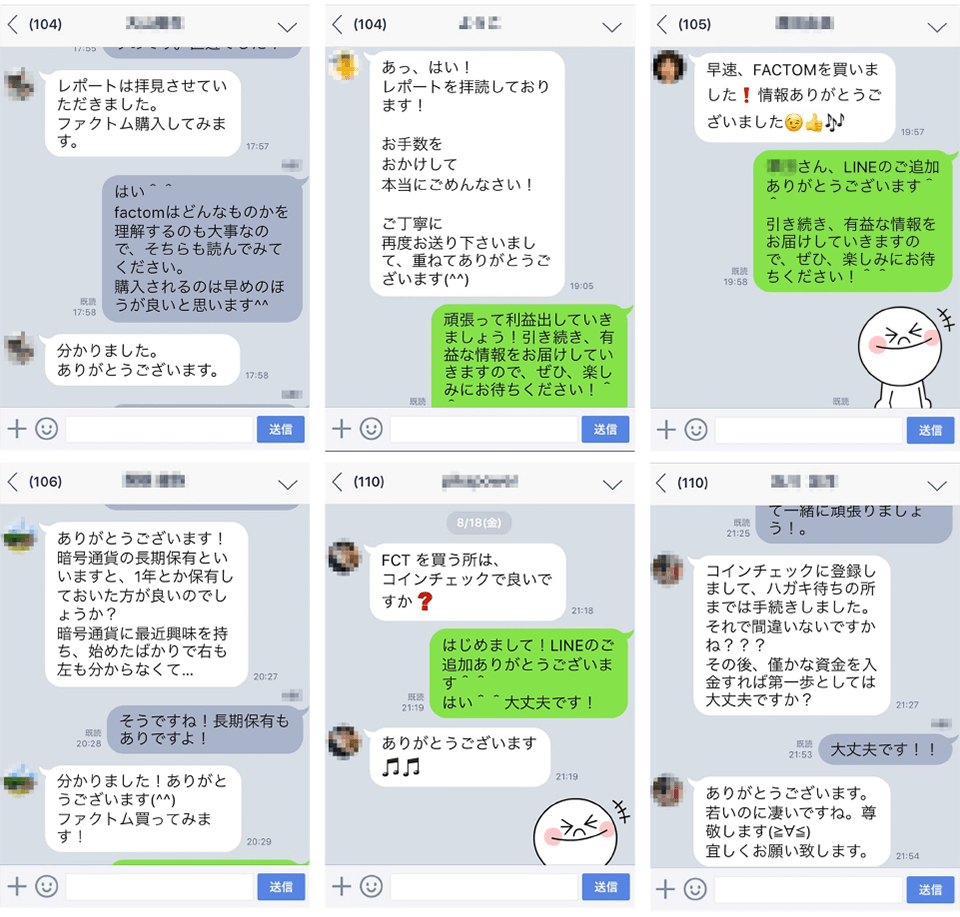The width and height of the screenshot is (960, 917).
Task: Tap the back arrow beside (106)
Action: tap(12, 482)
